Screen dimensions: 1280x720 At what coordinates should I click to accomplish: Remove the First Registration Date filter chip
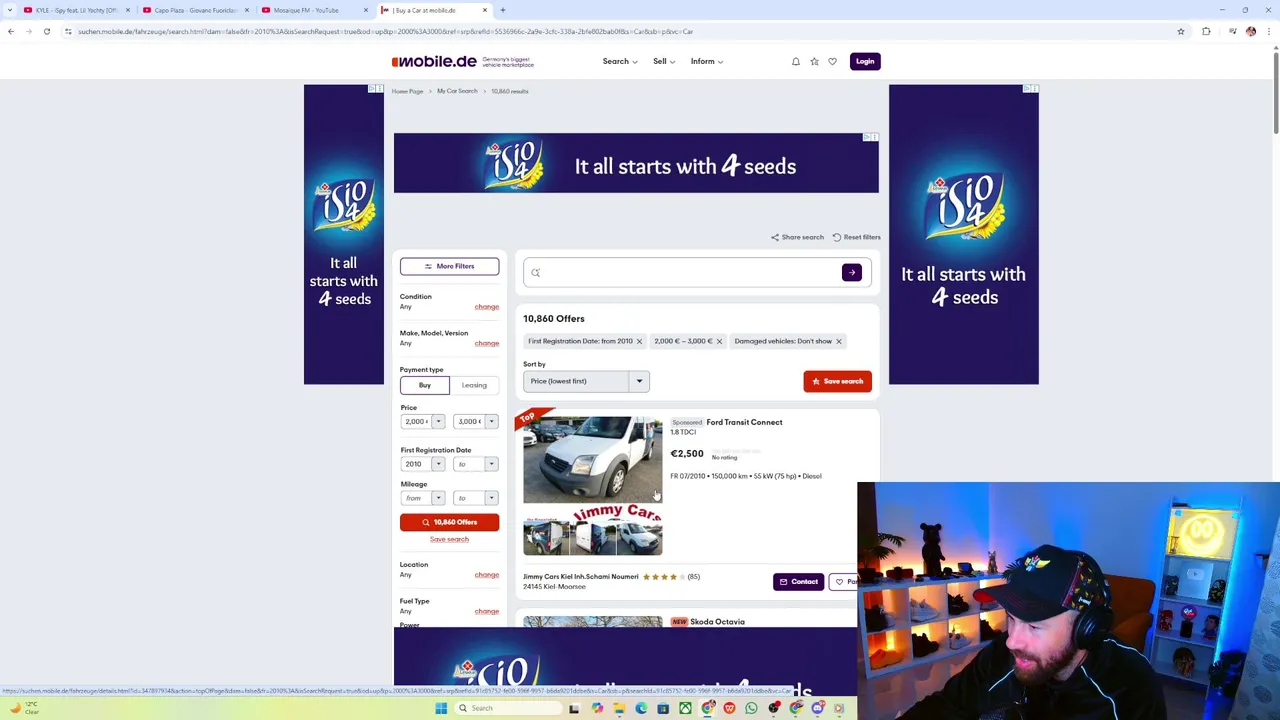pyautogui.click(x=639, y=341)
